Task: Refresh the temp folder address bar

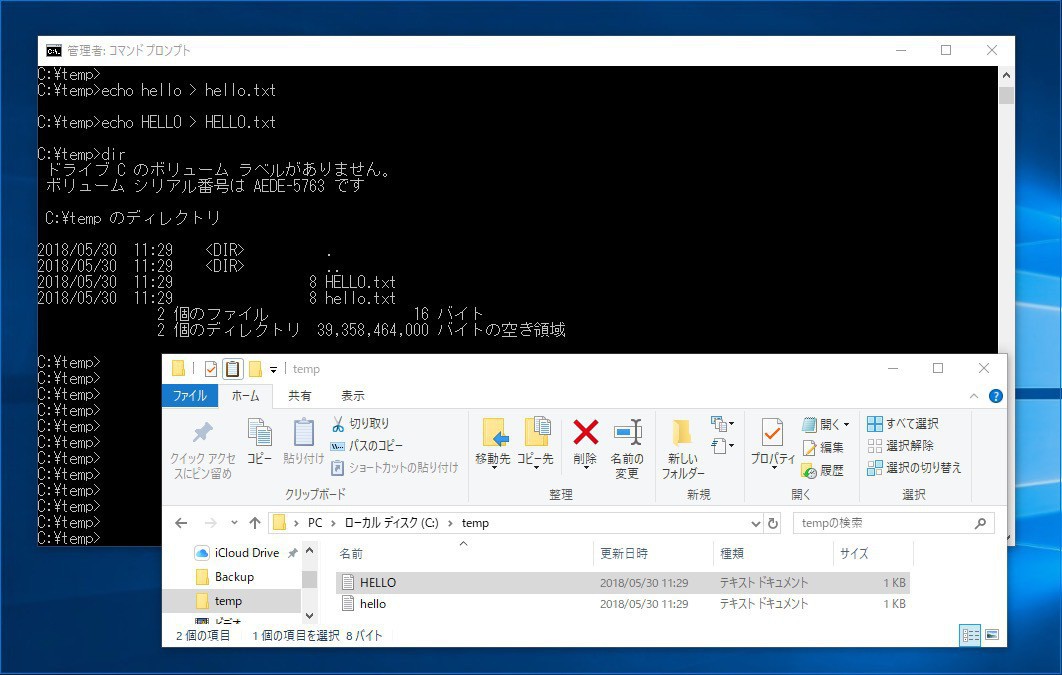Action: click(x=773, y=523)
